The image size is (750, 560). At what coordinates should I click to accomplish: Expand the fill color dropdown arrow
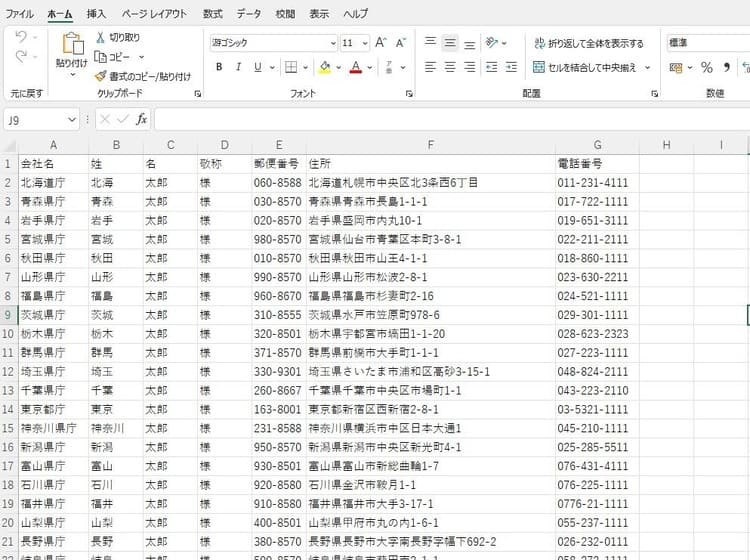[339, 67]
